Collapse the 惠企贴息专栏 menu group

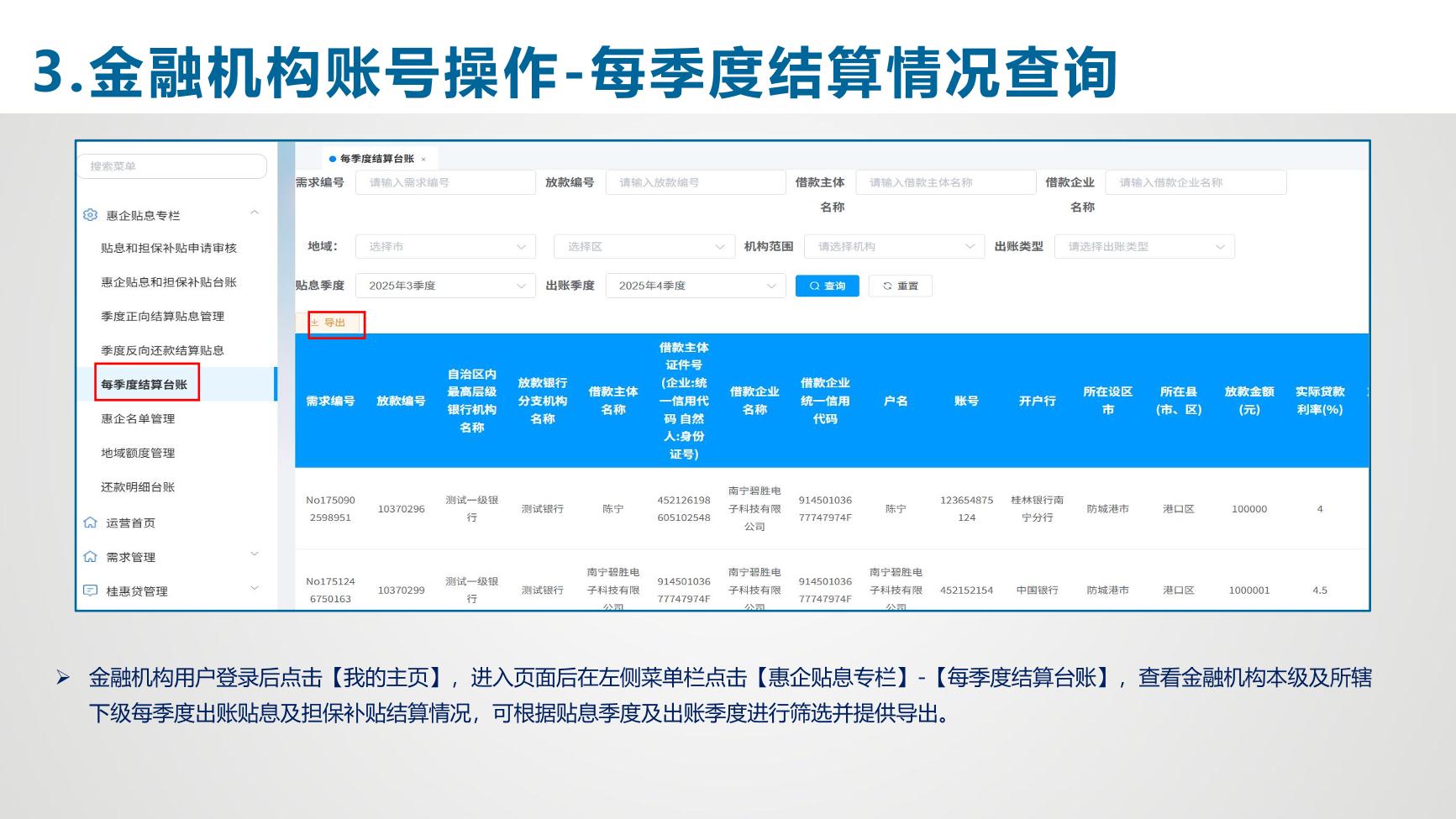pos(254,213)
